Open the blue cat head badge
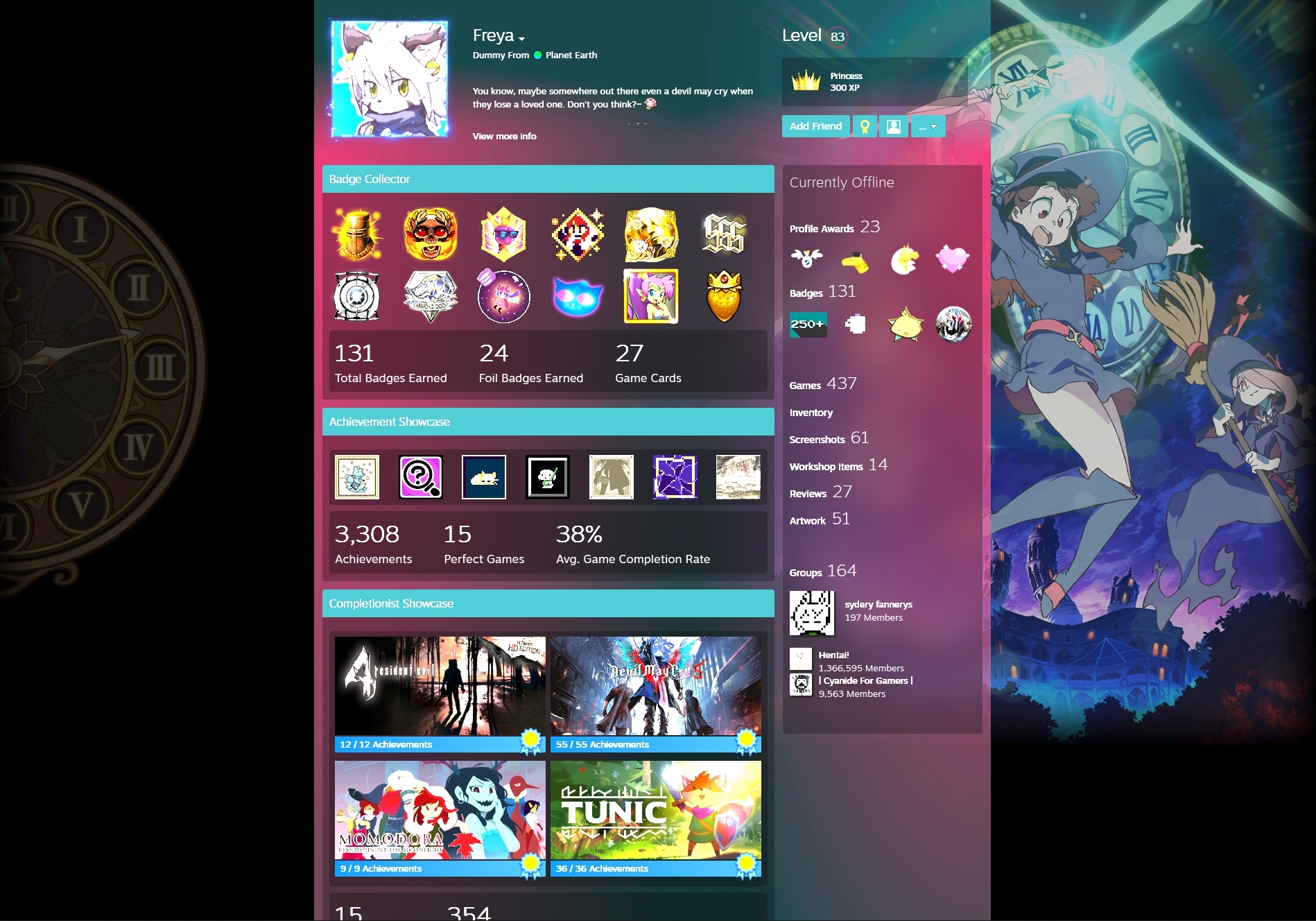 pos(578,297)
